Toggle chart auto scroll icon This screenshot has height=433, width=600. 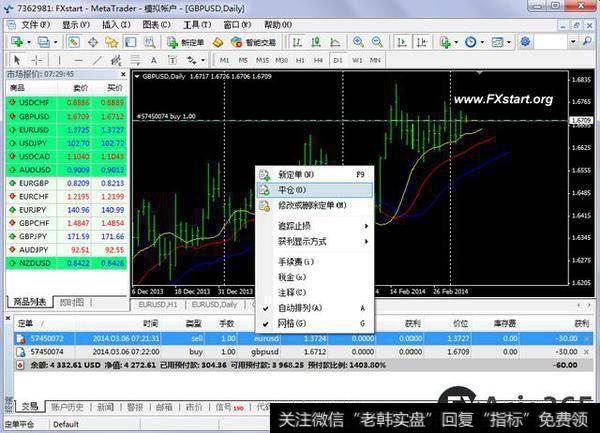click(x=402, y=42)
